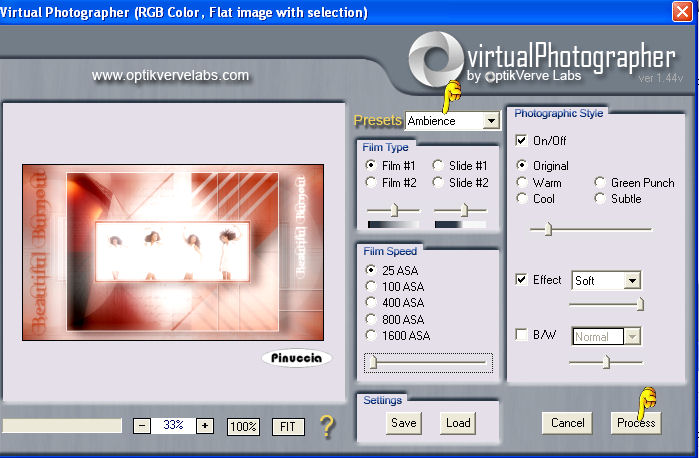Select the Slide #2 radio button
Screen dimensions: 699x458
pos(438,182)
